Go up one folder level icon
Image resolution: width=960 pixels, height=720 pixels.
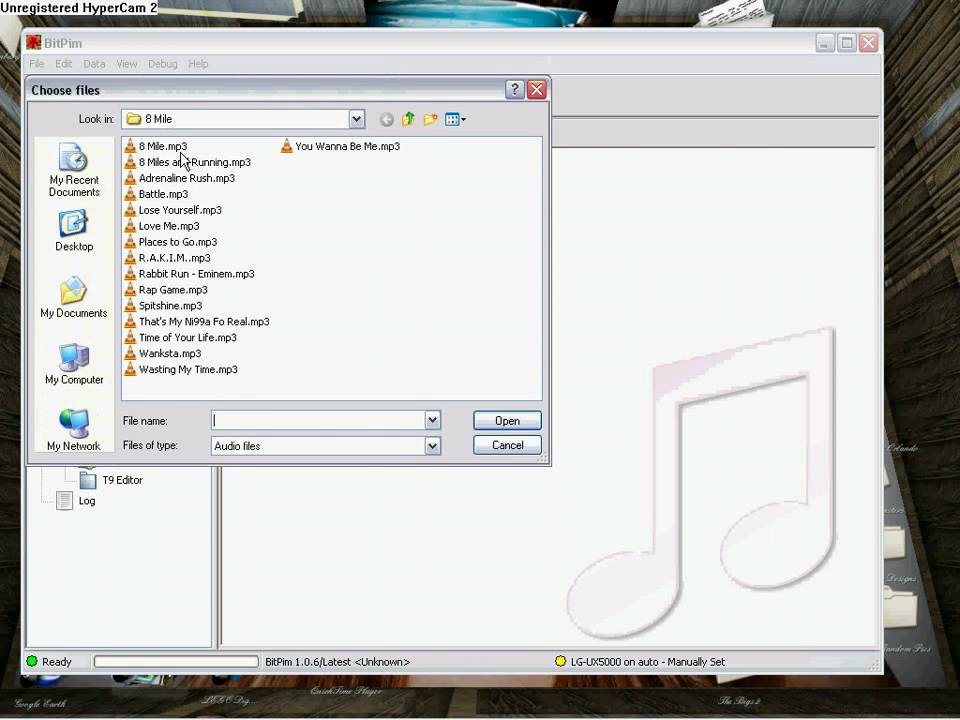408,119
